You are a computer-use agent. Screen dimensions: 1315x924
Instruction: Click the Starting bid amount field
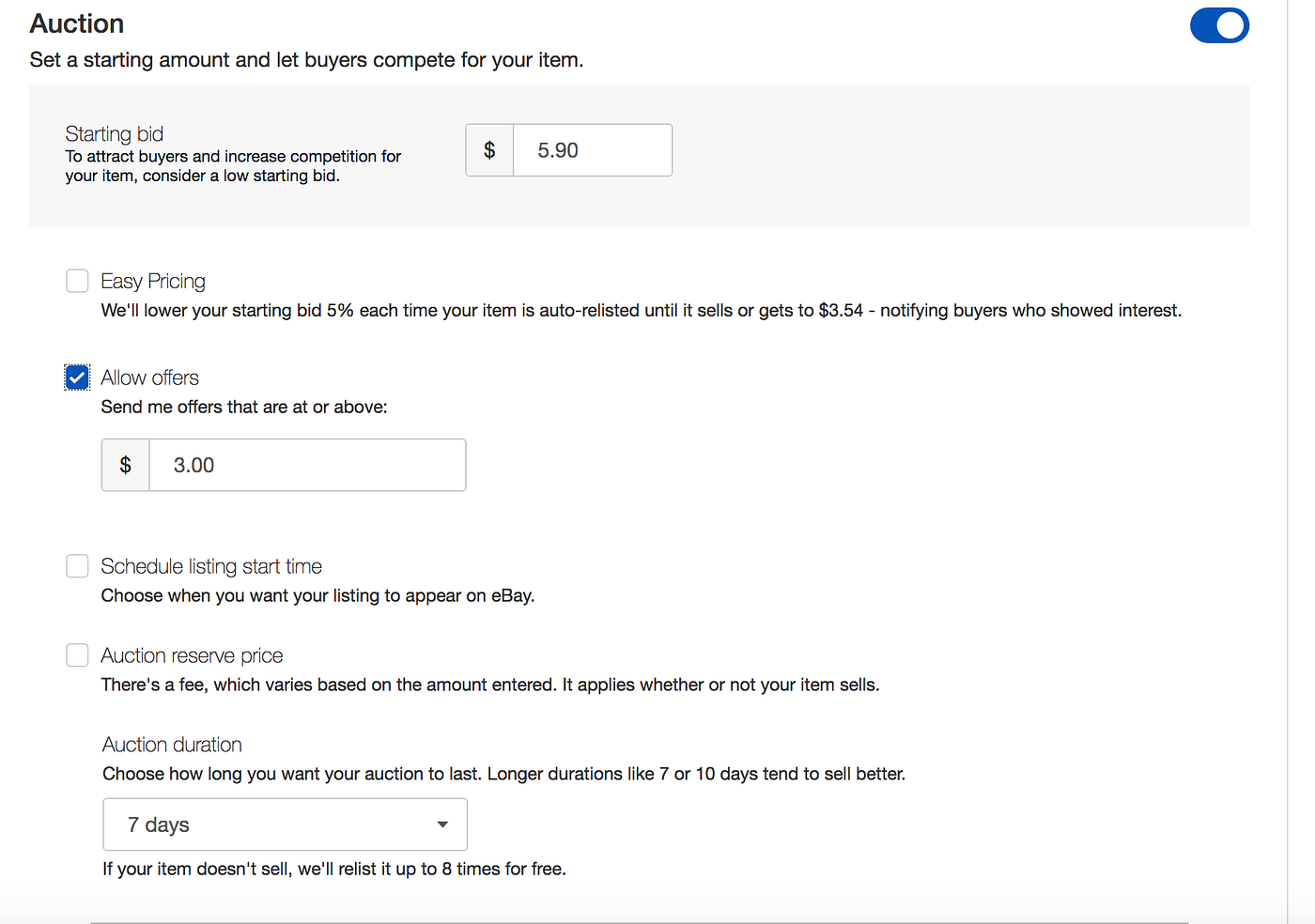592,149
